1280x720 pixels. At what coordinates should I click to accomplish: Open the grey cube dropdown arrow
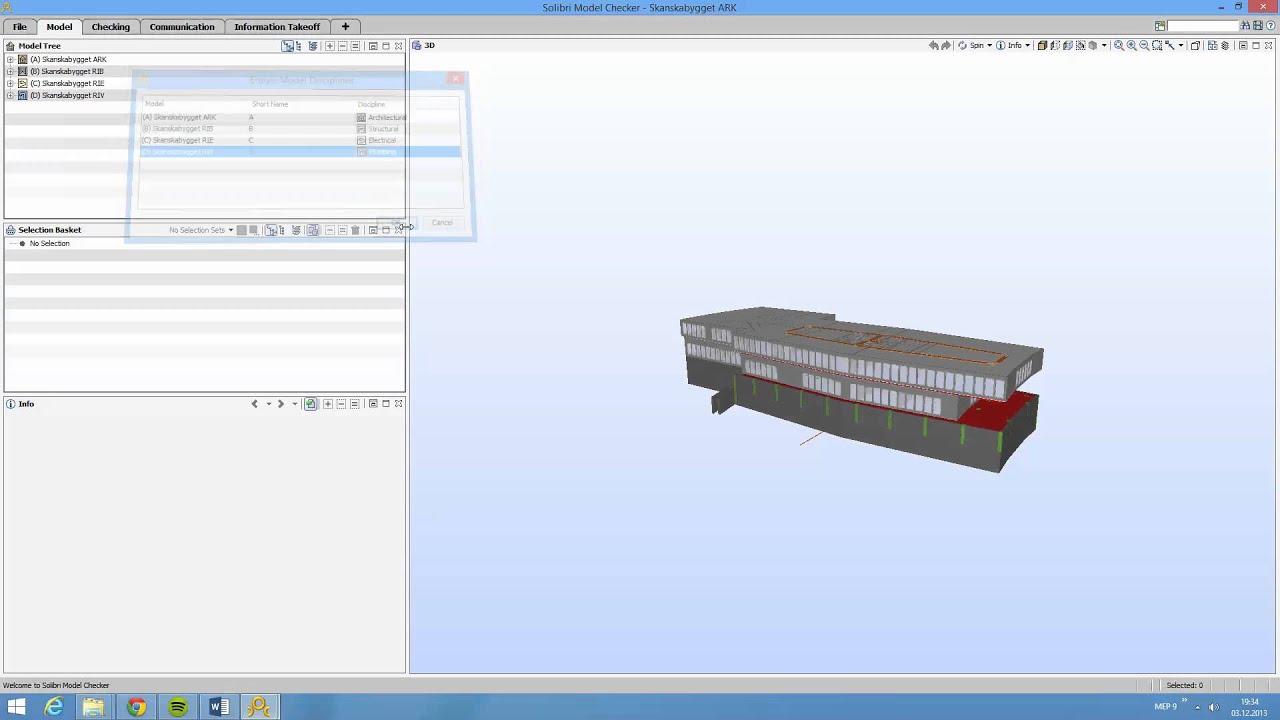[x=1104, y=45]
